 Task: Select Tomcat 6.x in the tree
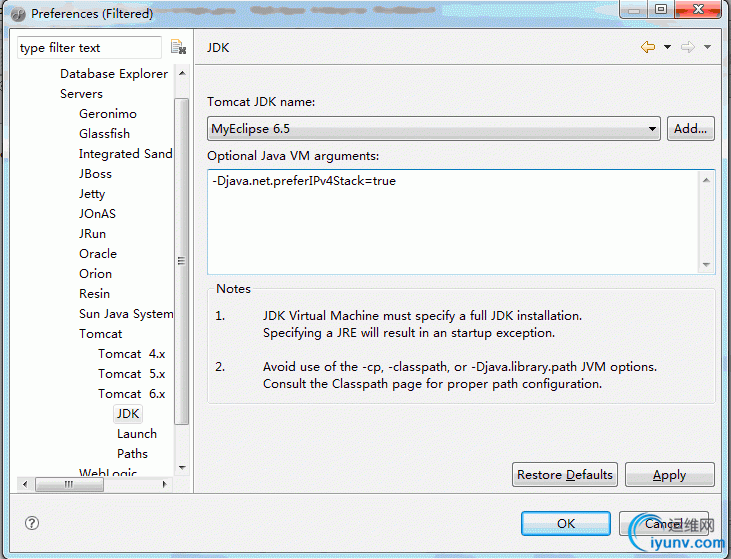[x=131, y=394]
